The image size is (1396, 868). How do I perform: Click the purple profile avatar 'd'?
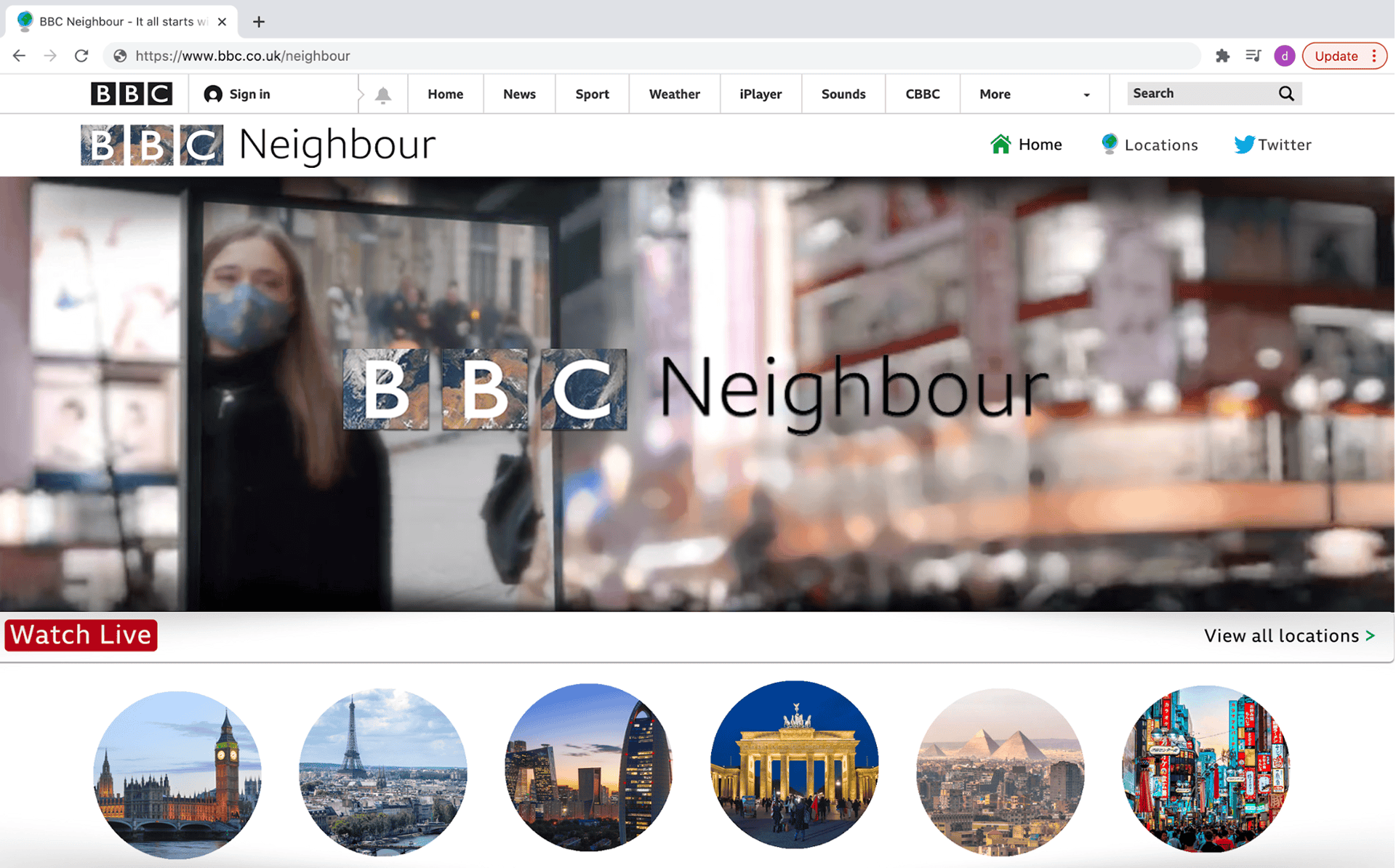1284,56
